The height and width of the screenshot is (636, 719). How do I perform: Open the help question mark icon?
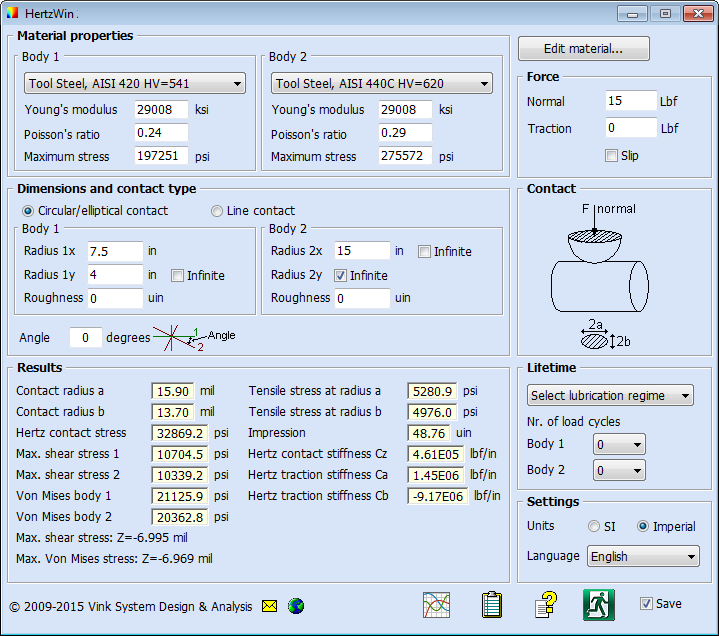pyautogui.click(x=545, y=605)
